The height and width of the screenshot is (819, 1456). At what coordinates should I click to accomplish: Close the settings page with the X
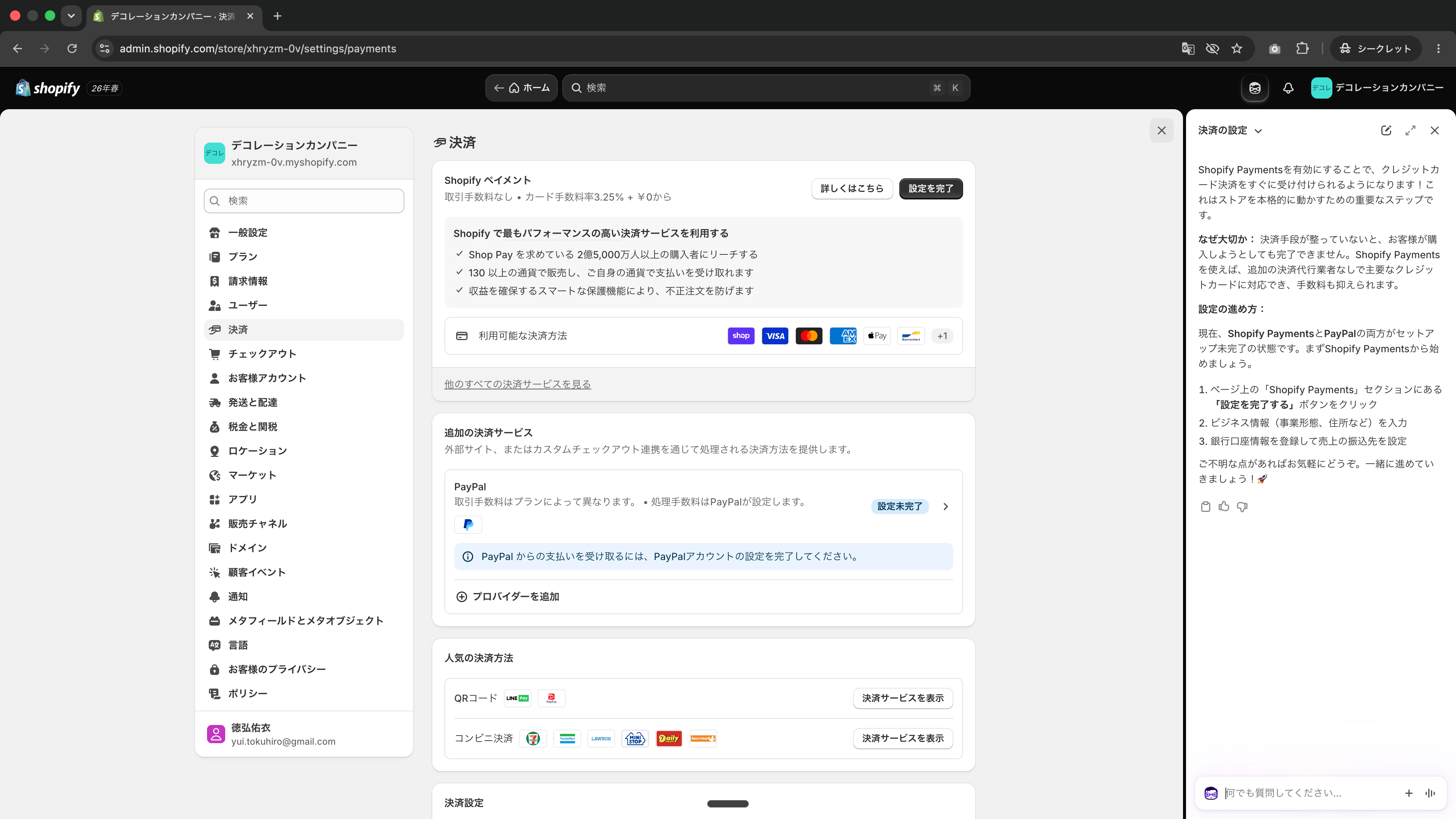coord(1161,130)
